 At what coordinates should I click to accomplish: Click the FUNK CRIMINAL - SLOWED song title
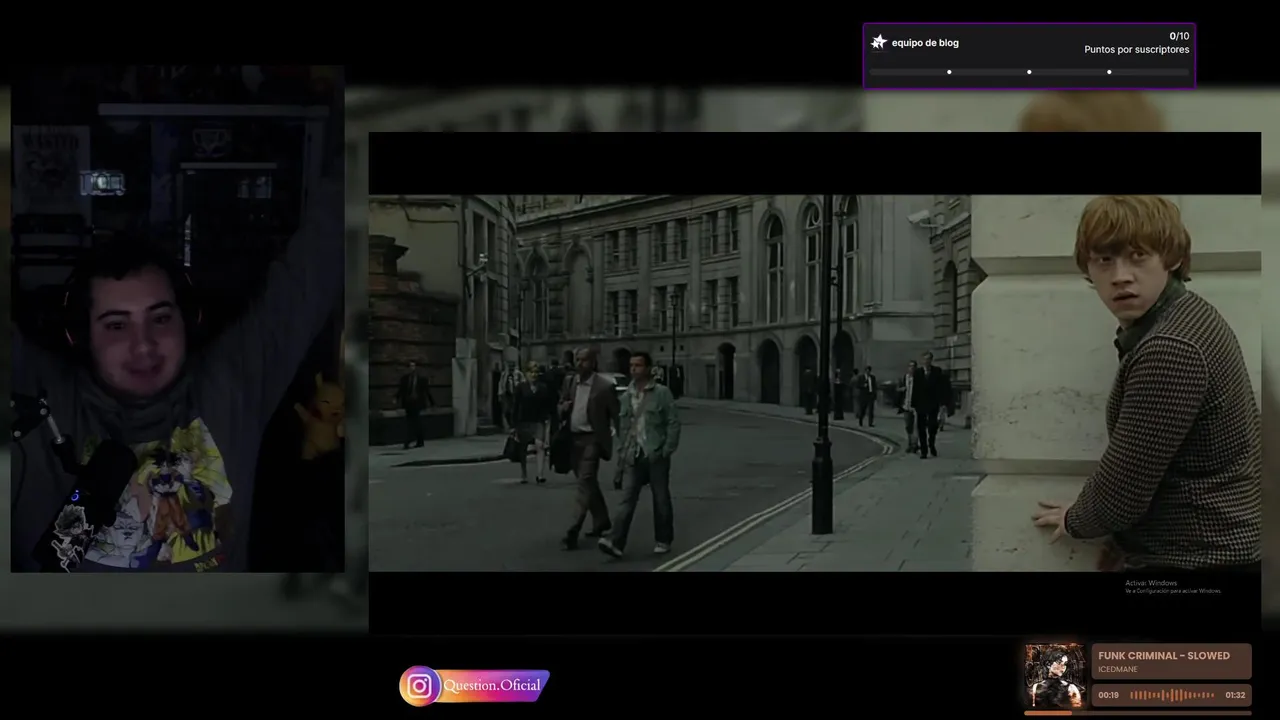(1164, 656)
